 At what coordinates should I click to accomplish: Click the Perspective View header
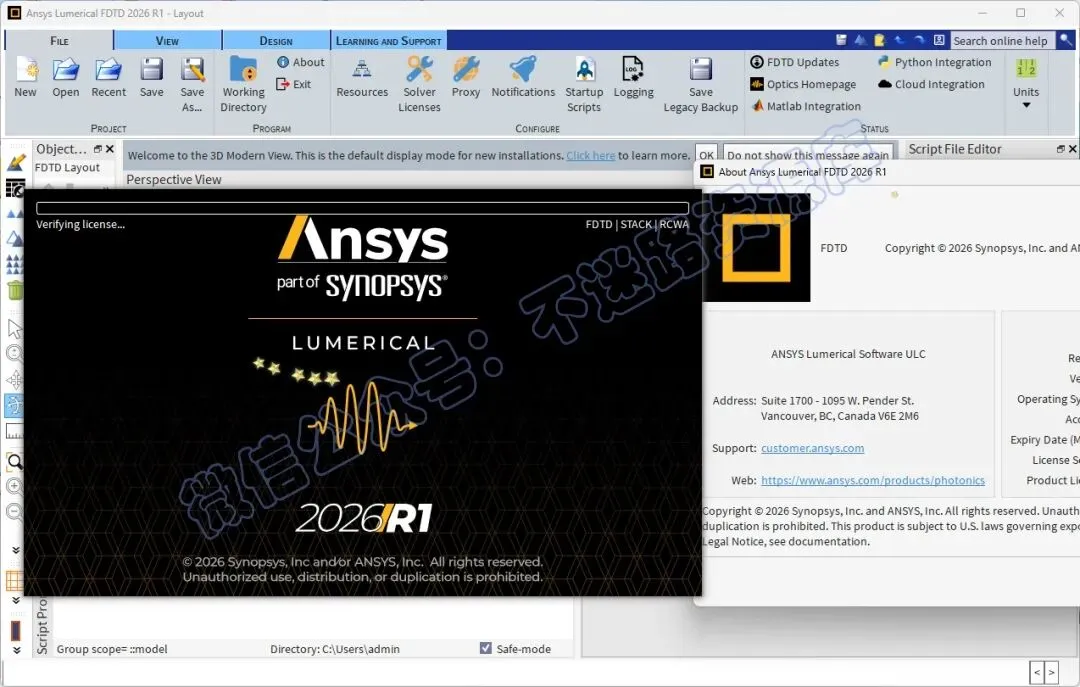point(174,180)
